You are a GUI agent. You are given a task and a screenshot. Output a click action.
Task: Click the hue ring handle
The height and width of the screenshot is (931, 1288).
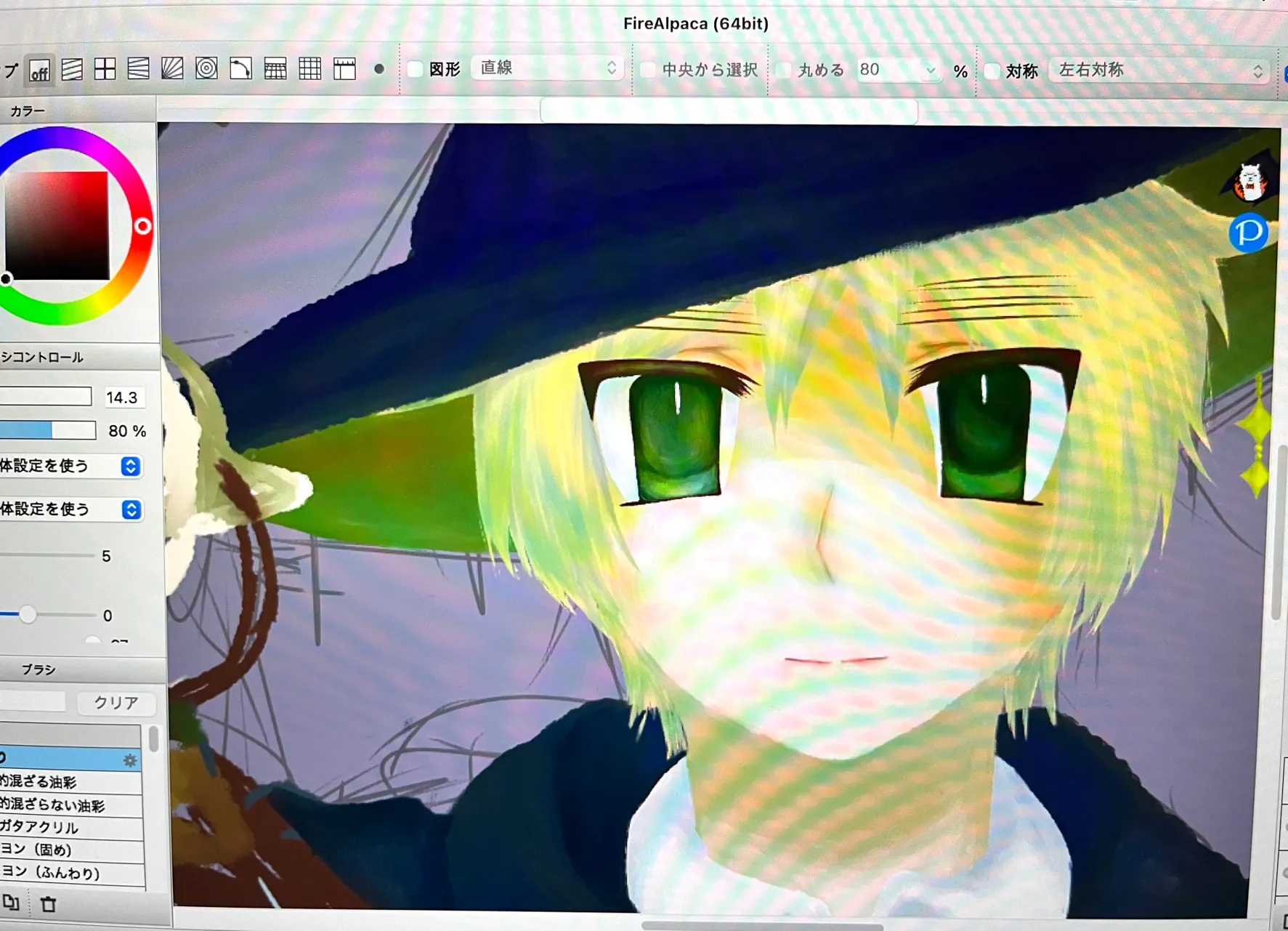(143, 227)
